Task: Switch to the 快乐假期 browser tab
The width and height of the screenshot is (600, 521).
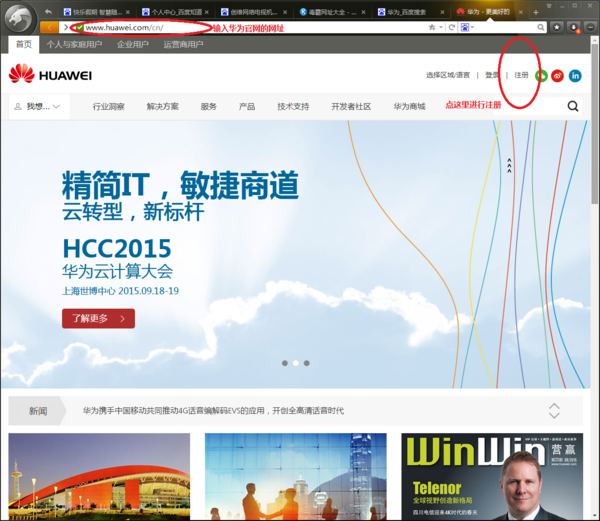Action: [x=97, y=12]
